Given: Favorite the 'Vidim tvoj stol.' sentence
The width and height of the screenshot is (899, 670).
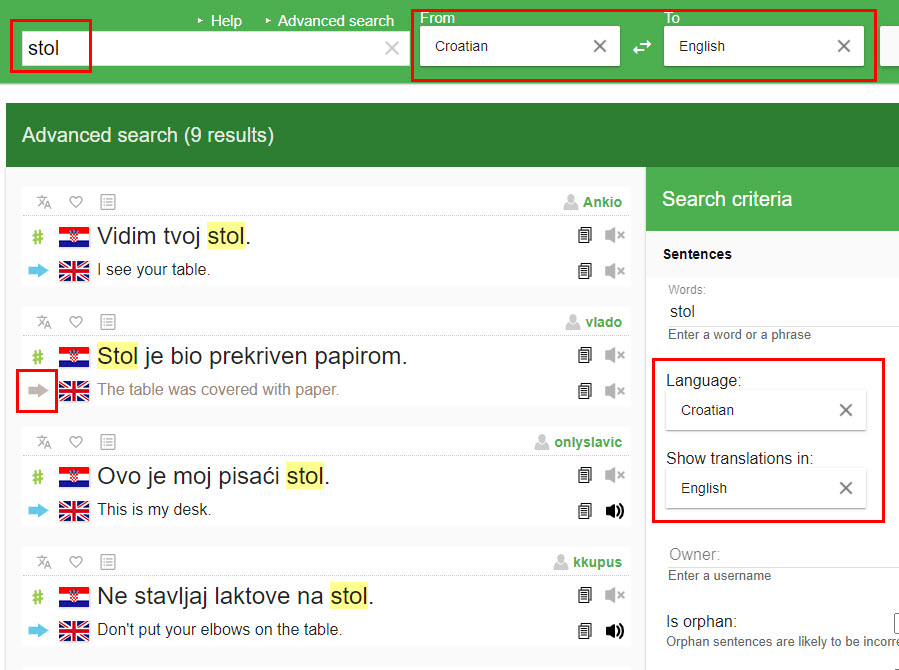Looking at the screenshot, I should [x=76, y=202].
